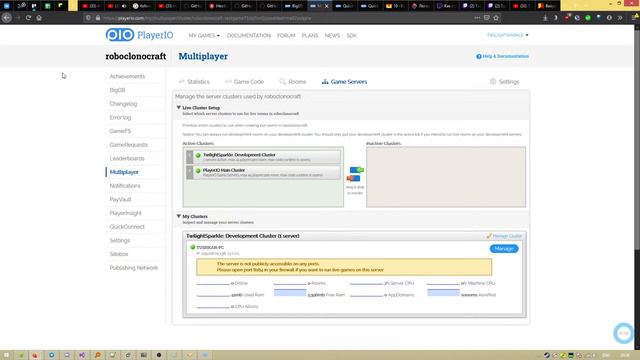This screenshot has width=640, height=360.
Task: Open the account username dropdown
Action: [x=507, y=35]
